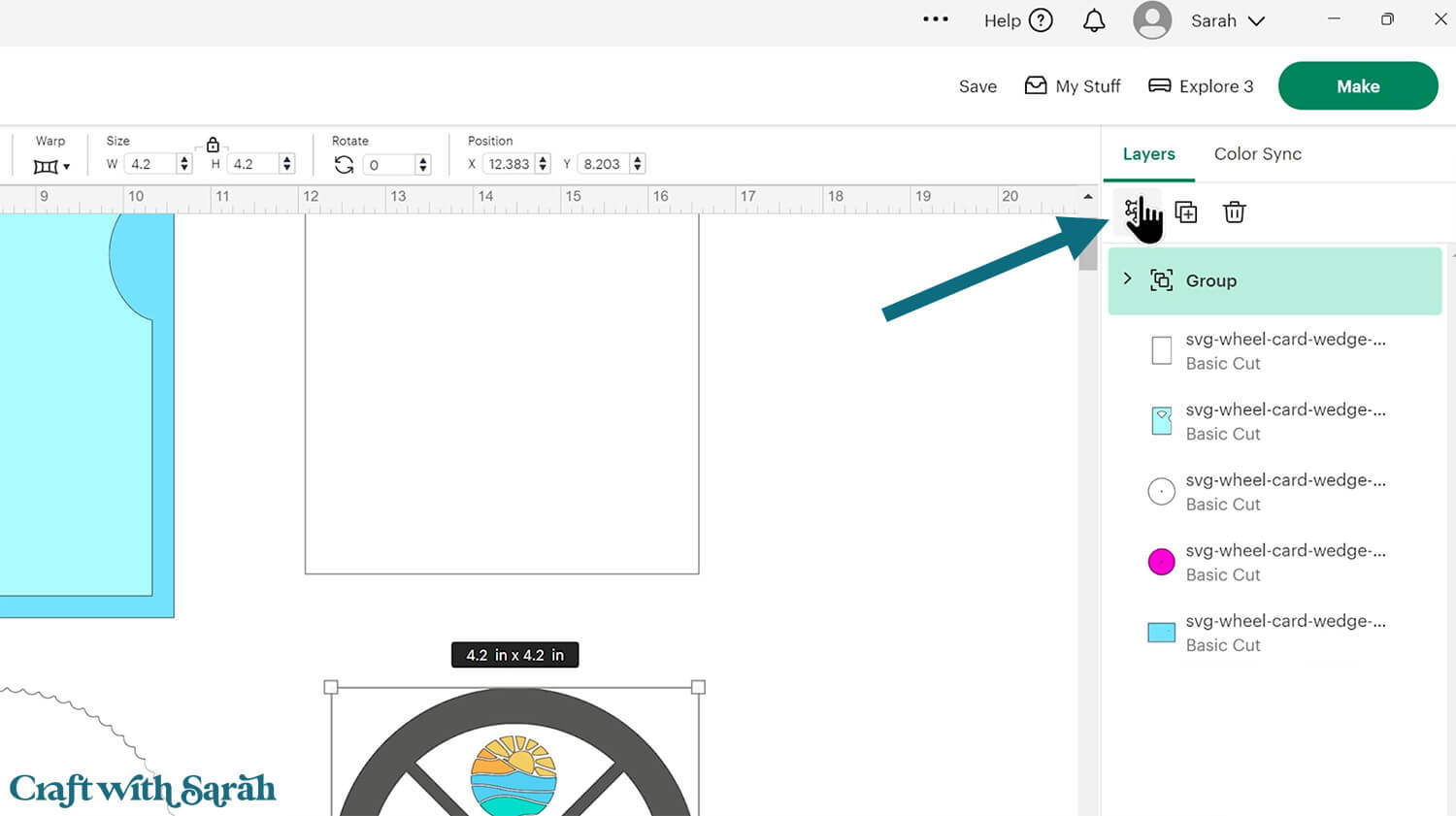The image size is (1456, 816).
Task: Click the Duplicate layer icon
Action: [x=1185, y=212]
